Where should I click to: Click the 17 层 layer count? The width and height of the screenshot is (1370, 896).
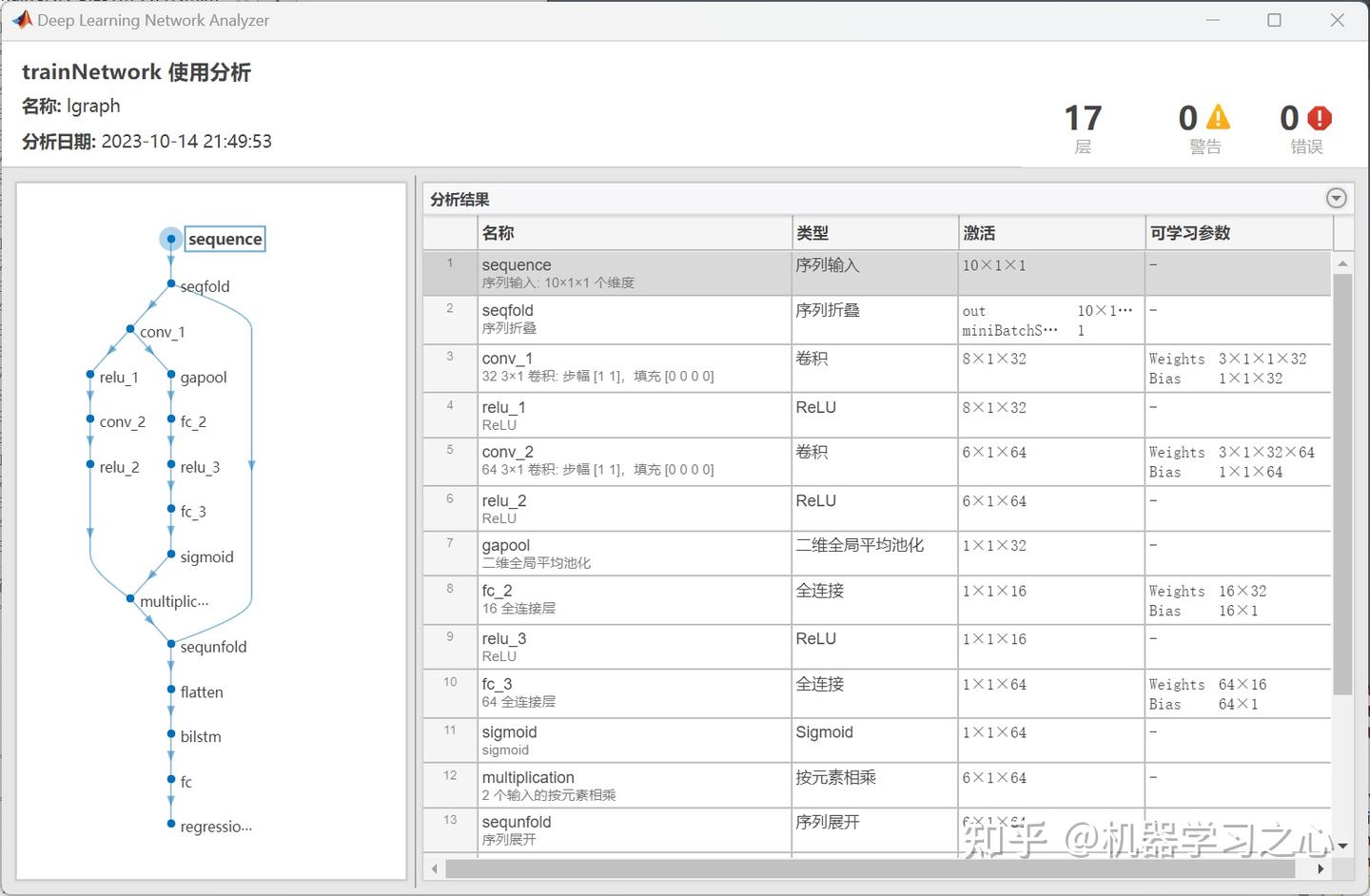point(1083,128)
